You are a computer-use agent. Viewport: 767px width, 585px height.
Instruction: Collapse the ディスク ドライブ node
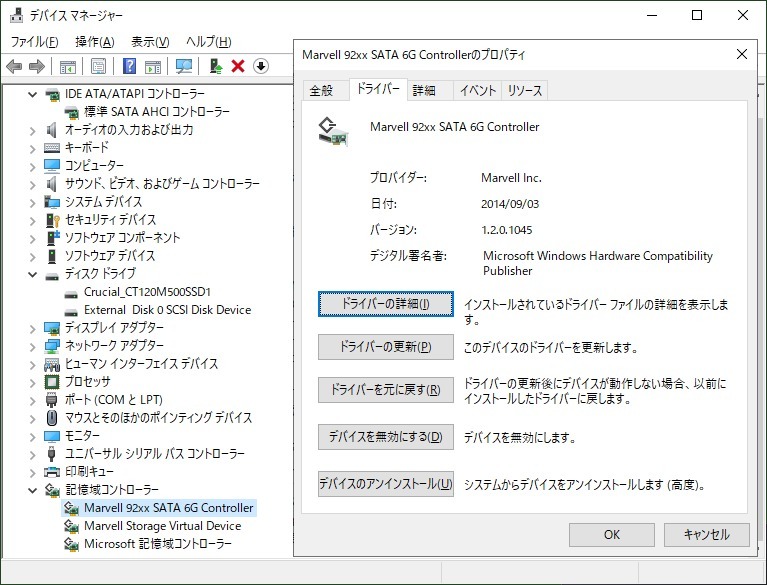pos(32,274)
